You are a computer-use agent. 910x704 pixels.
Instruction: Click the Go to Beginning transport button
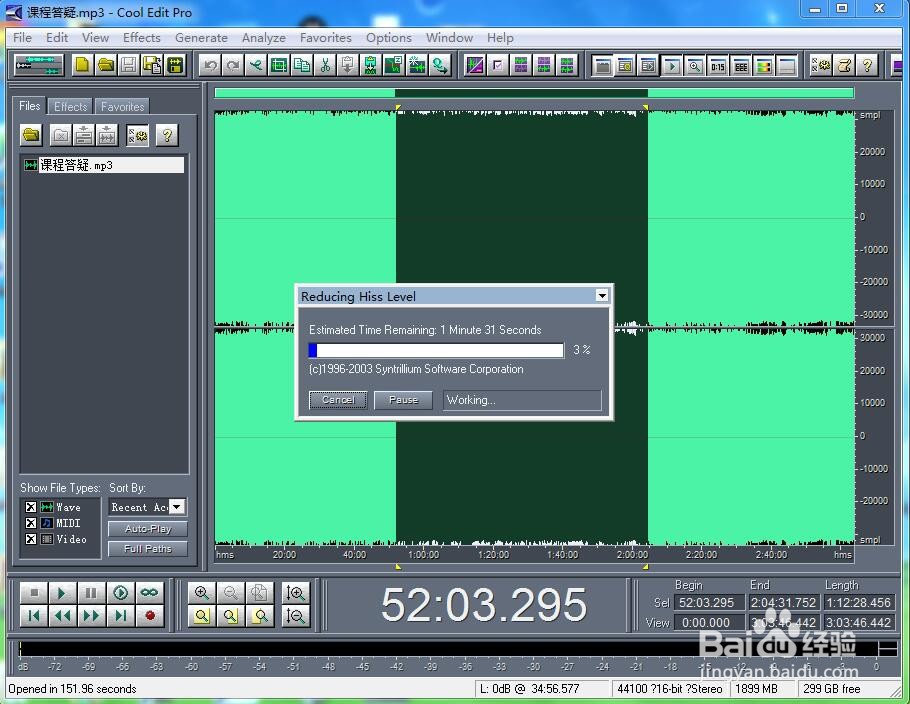pyautogui.click(x=34, y=616)
